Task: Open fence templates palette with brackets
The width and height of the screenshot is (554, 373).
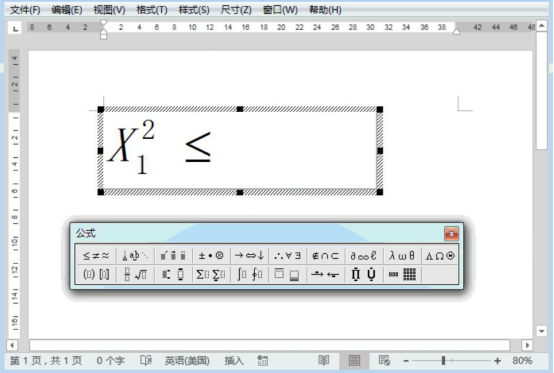Action: coord(96,274)
